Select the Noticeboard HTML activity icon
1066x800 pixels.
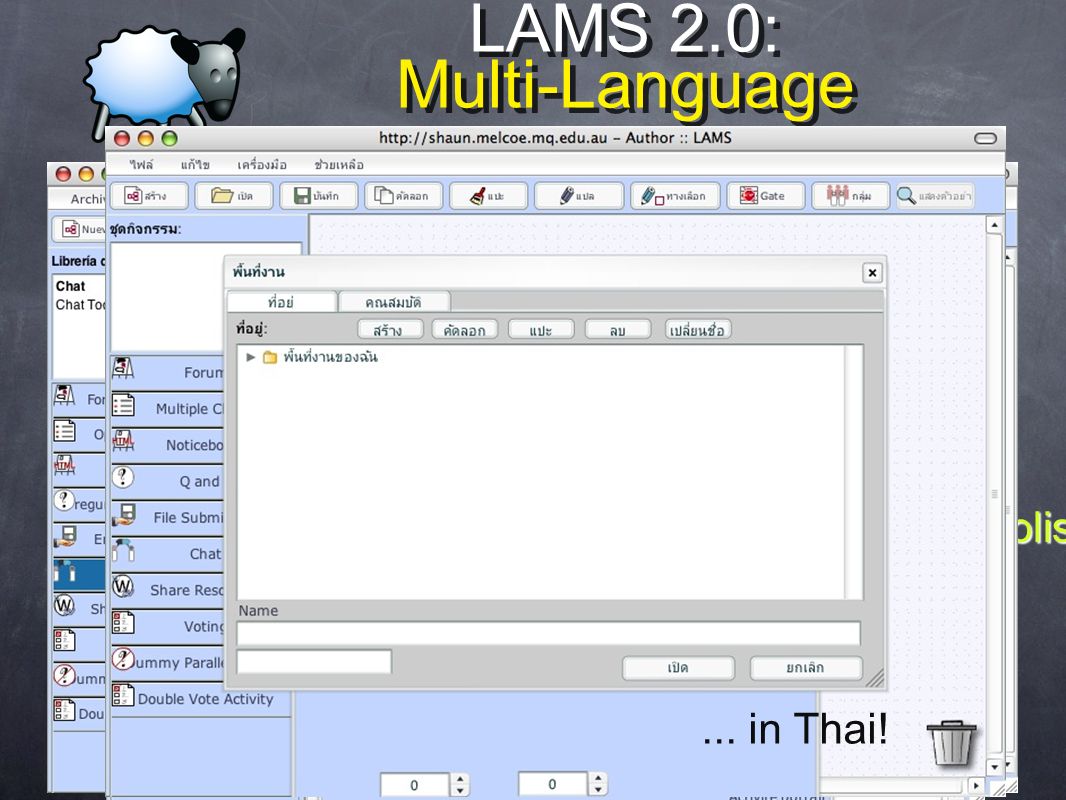click(x=123, y=441)
